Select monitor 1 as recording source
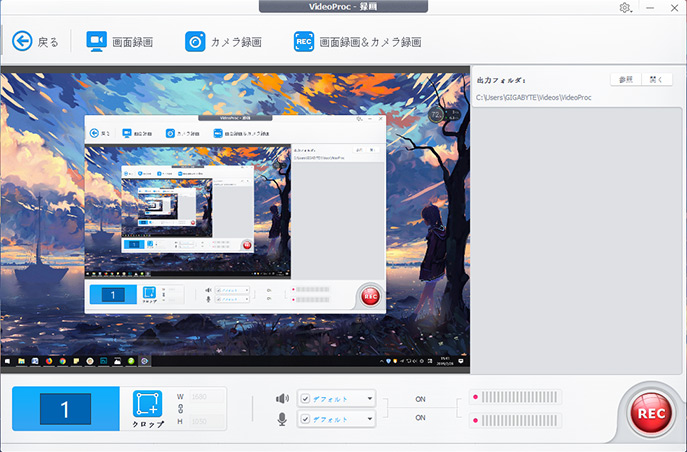 (65, 409)
